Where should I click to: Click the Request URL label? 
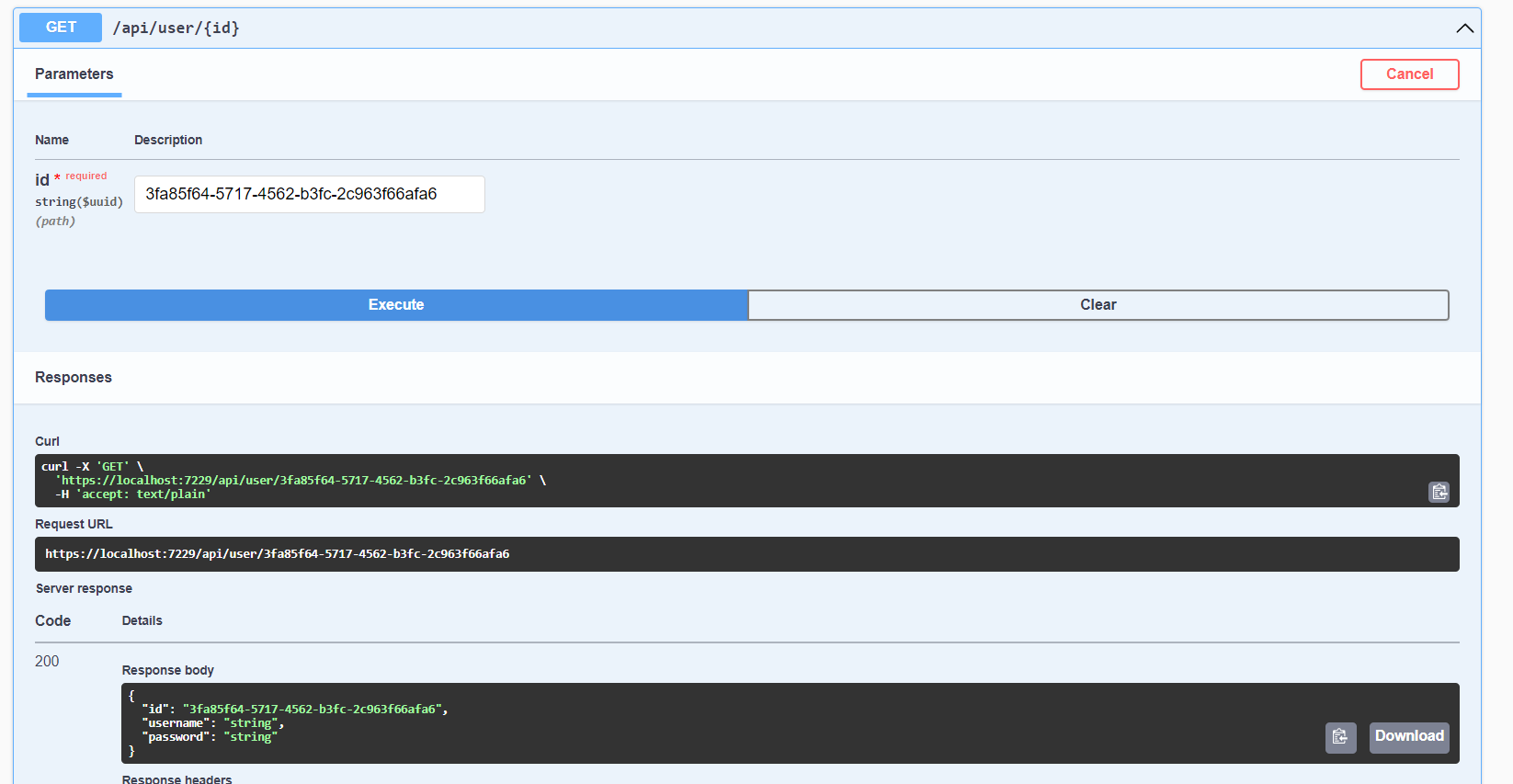[x=74, y=524]
